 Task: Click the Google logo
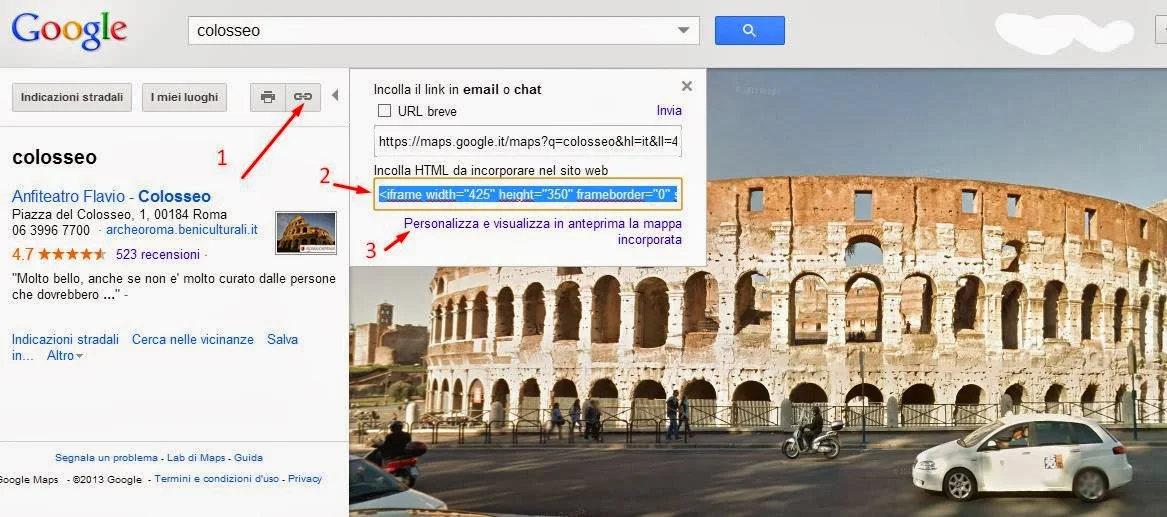click(68, 31)
